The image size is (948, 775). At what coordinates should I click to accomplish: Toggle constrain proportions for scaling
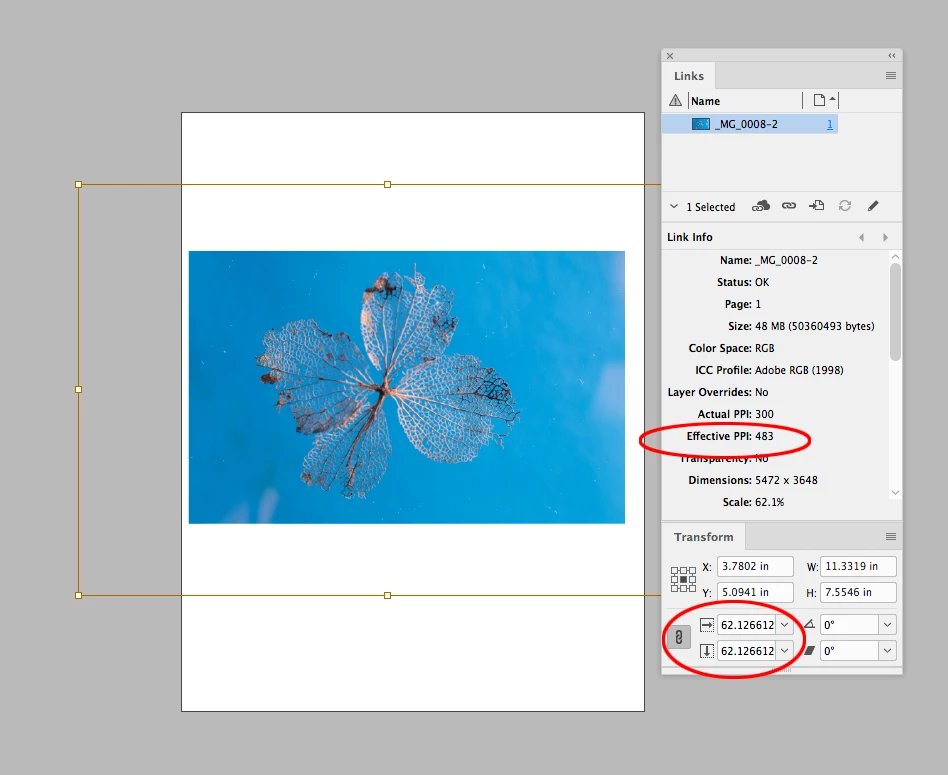[679, 637]
